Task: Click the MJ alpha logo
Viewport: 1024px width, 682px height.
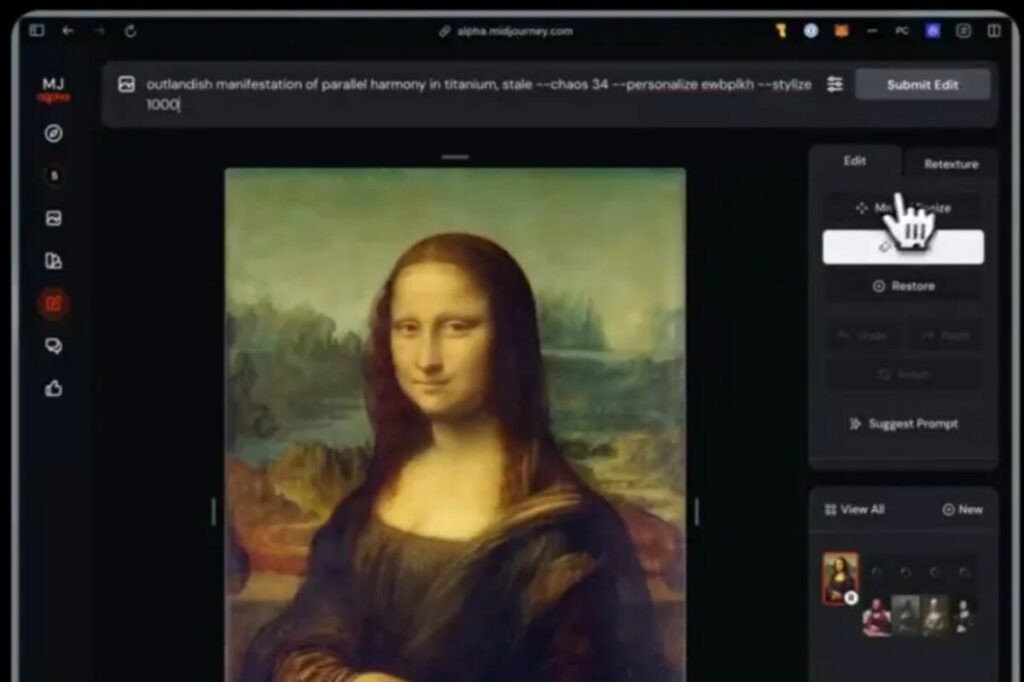Action: (54, 89)
